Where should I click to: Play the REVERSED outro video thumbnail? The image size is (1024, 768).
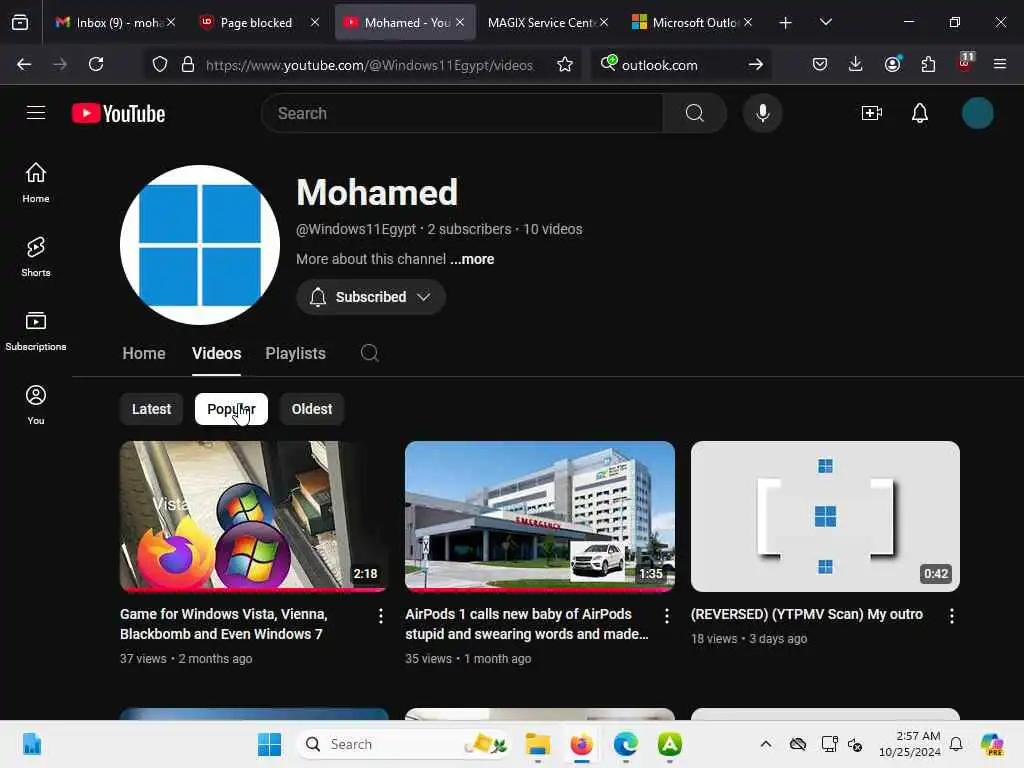825,517
